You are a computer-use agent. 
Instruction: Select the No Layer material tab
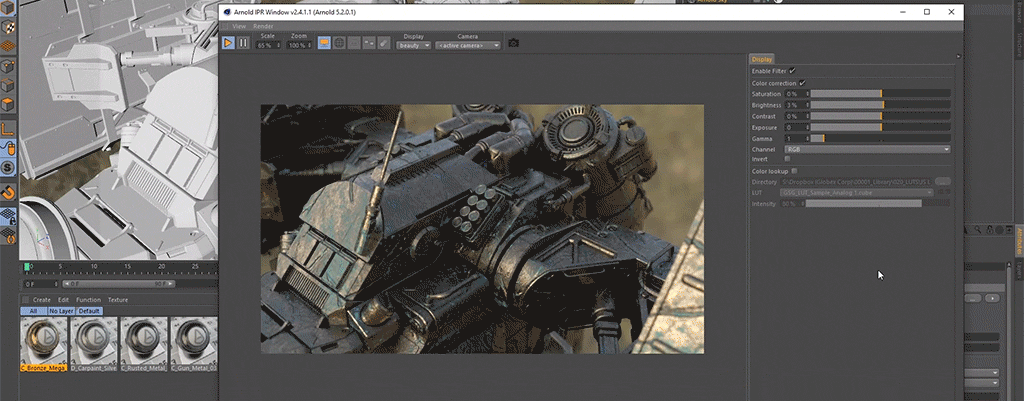[x=61, y=311]
